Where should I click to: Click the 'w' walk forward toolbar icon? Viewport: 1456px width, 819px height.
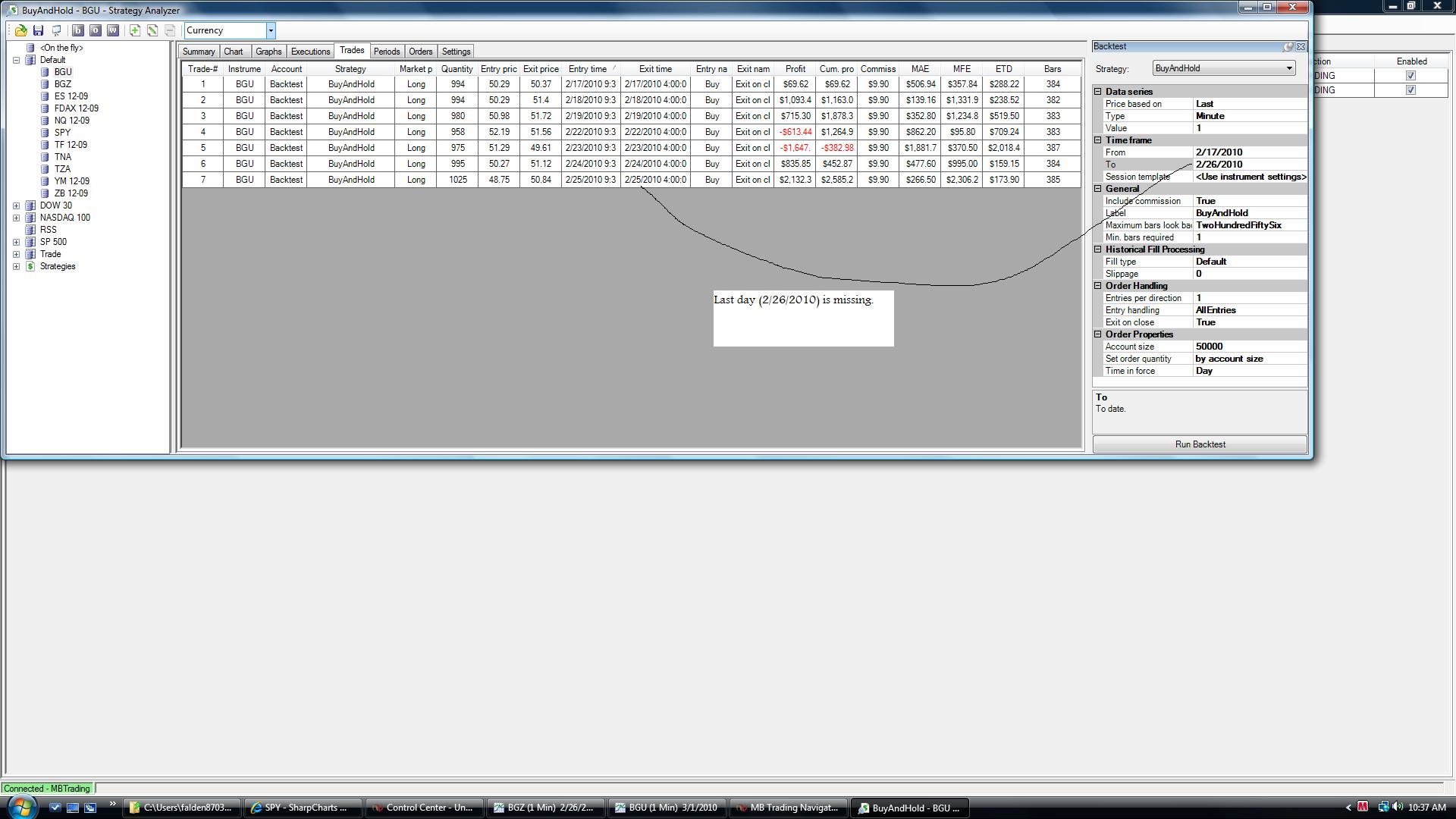[112, 30]
